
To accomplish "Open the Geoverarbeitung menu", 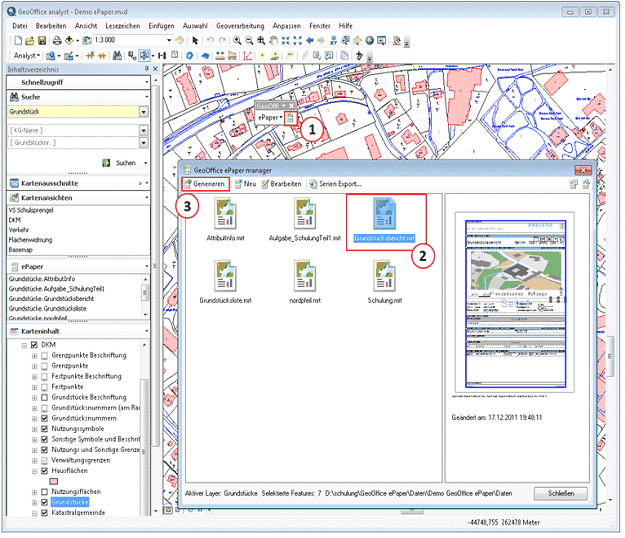I will coord(240,24).
